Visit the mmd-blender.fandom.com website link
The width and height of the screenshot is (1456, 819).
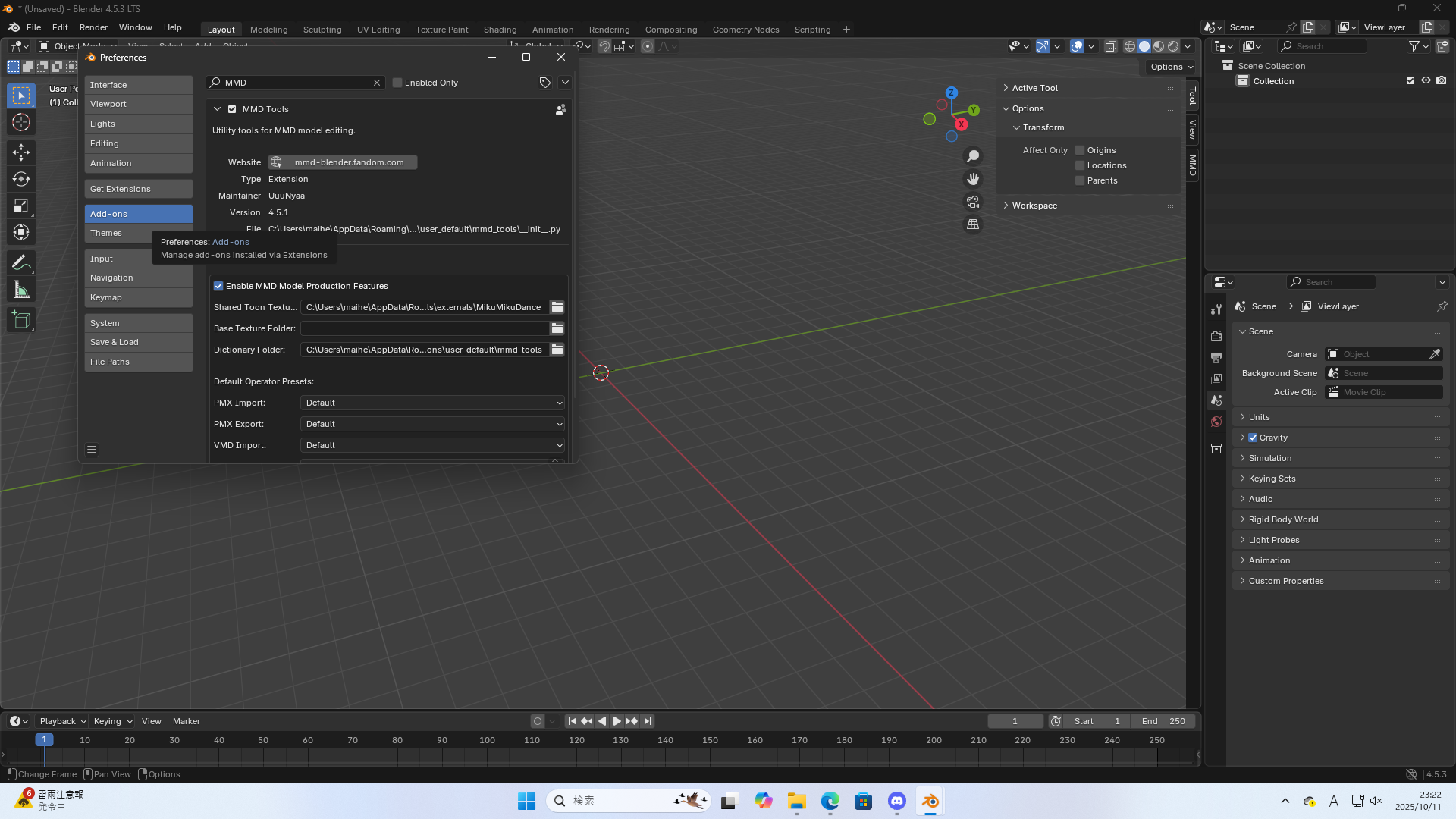[x=342, y=162]
